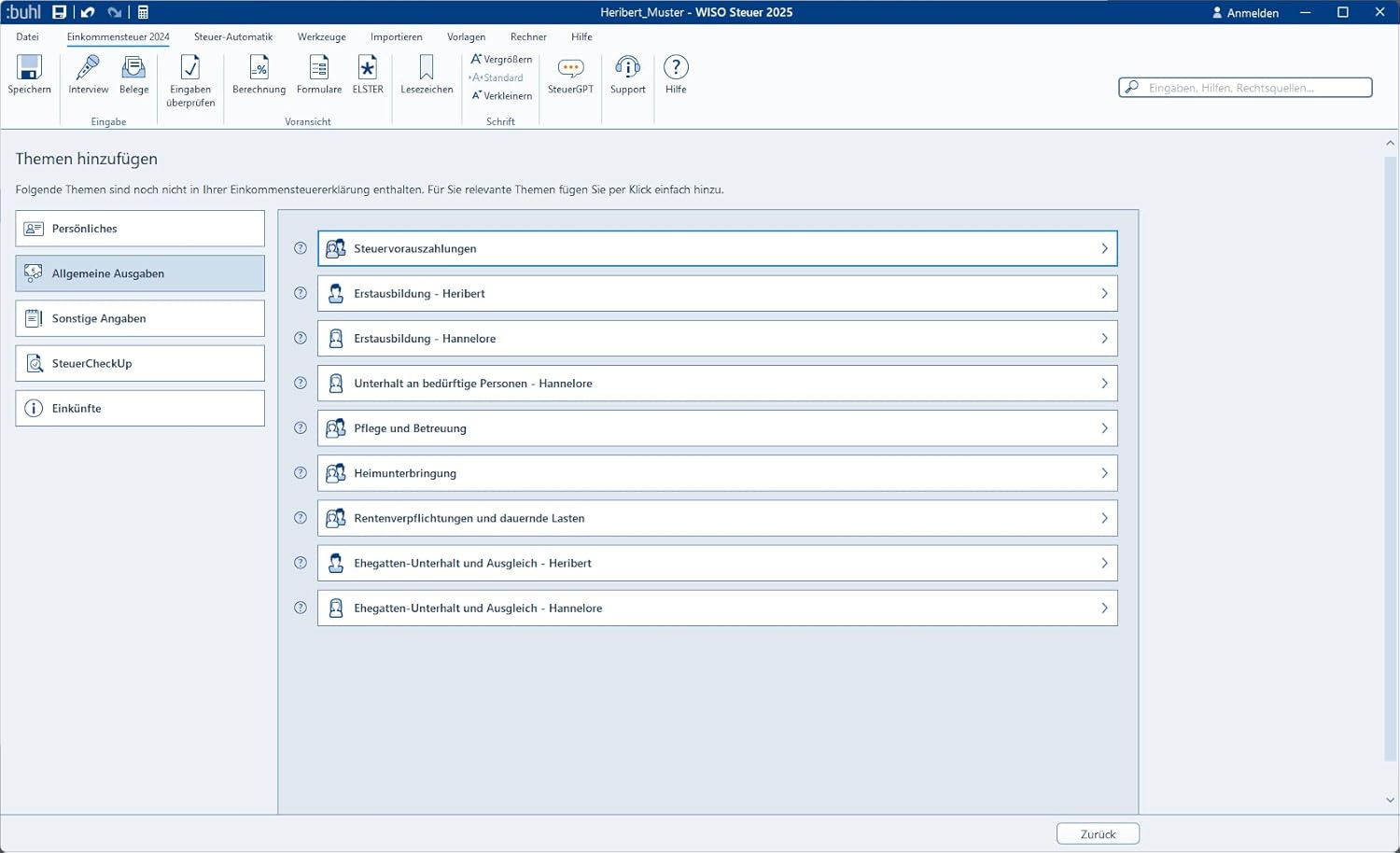1400x853 pixels.
Task: Click the Zurück button
Action: coord(1098,833)
